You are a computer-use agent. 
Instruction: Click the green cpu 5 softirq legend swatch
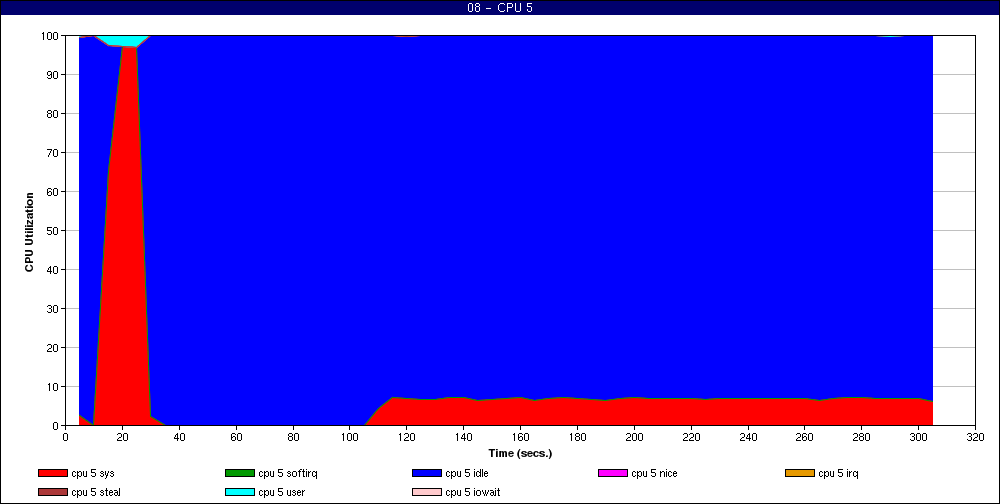coord(239,473)
